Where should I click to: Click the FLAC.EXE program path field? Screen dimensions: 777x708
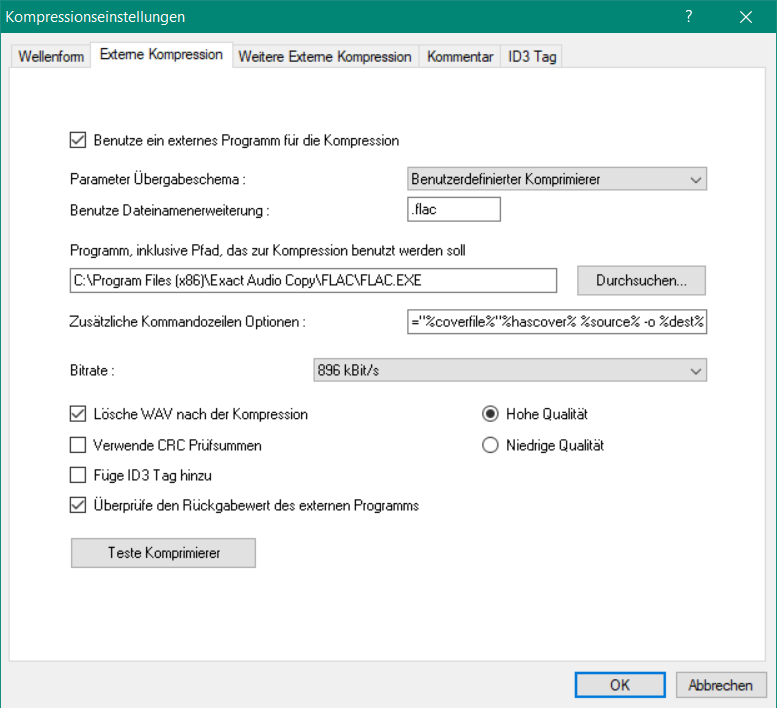click(313, 280)
